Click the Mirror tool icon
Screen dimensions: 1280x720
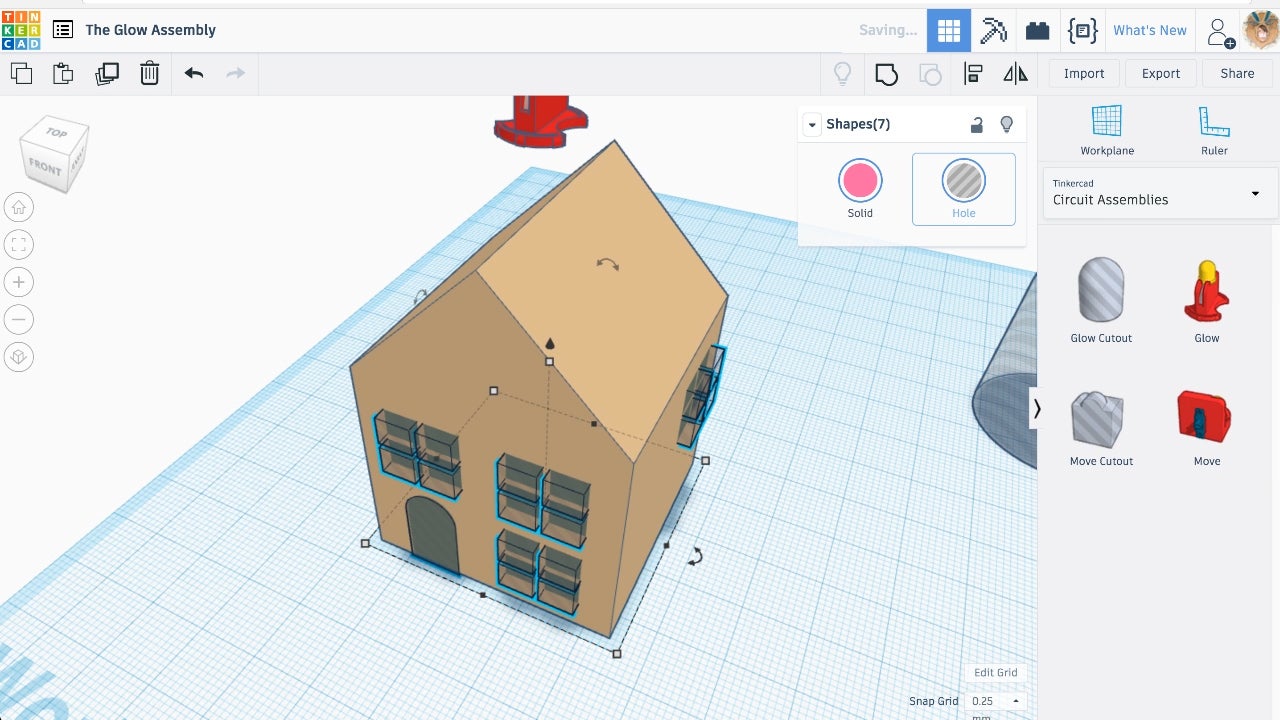(1015, 73)
